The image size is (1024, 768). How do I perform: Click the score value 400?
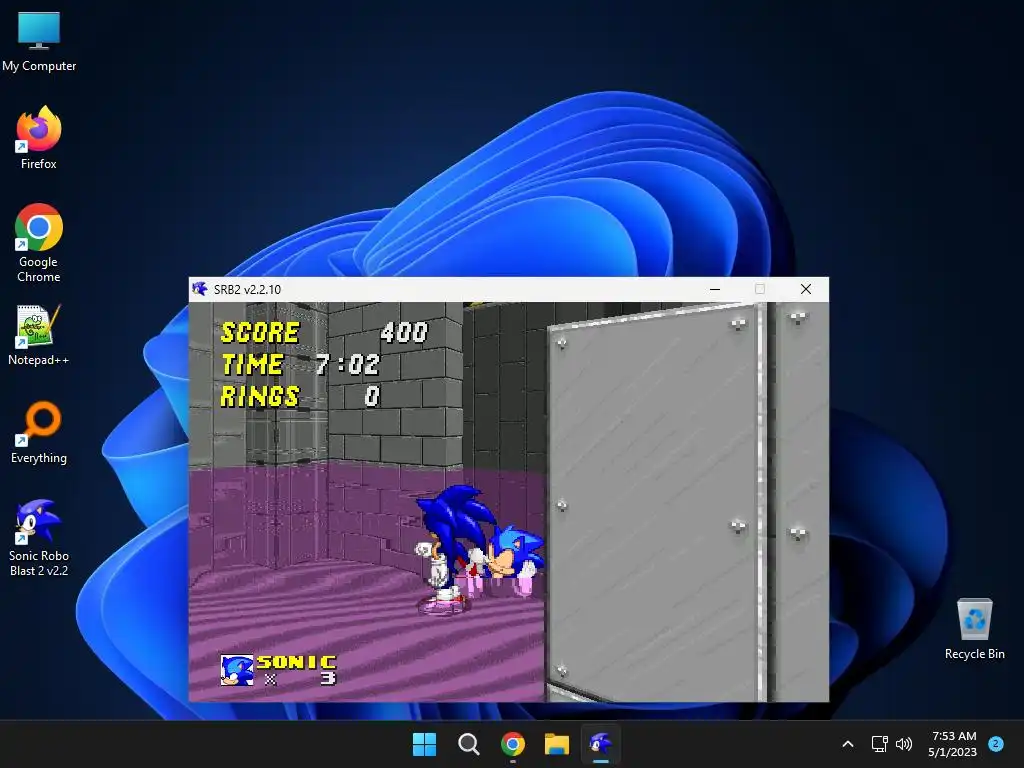(x=404, y=332)
